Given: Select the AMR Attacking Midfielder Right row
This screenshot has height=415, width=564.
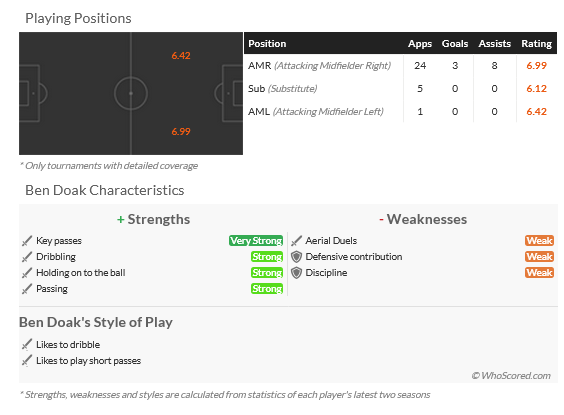Looking at the screenshot, I should point(400,66).
